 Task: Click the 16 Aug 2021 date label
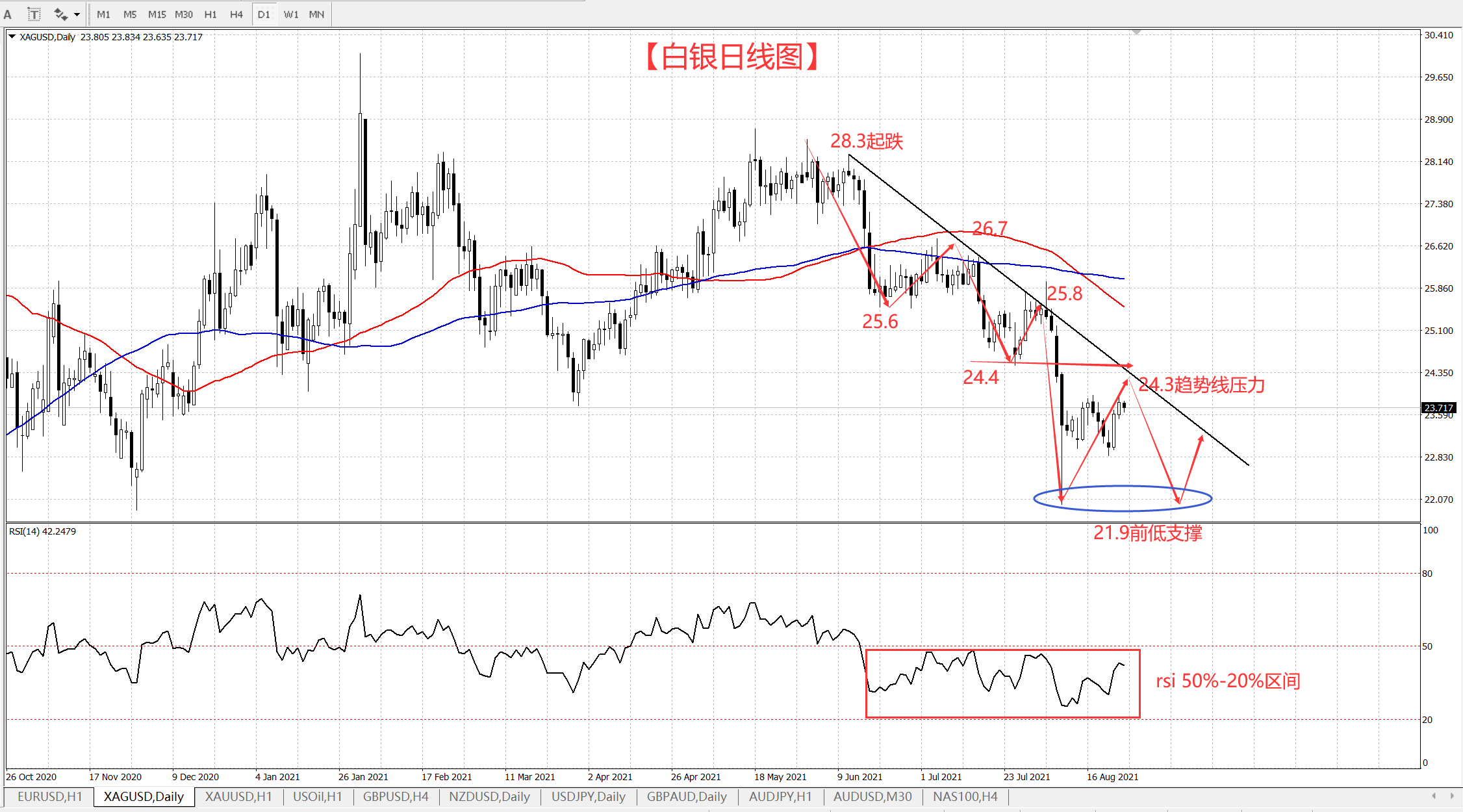click(x=1113, y=777)
